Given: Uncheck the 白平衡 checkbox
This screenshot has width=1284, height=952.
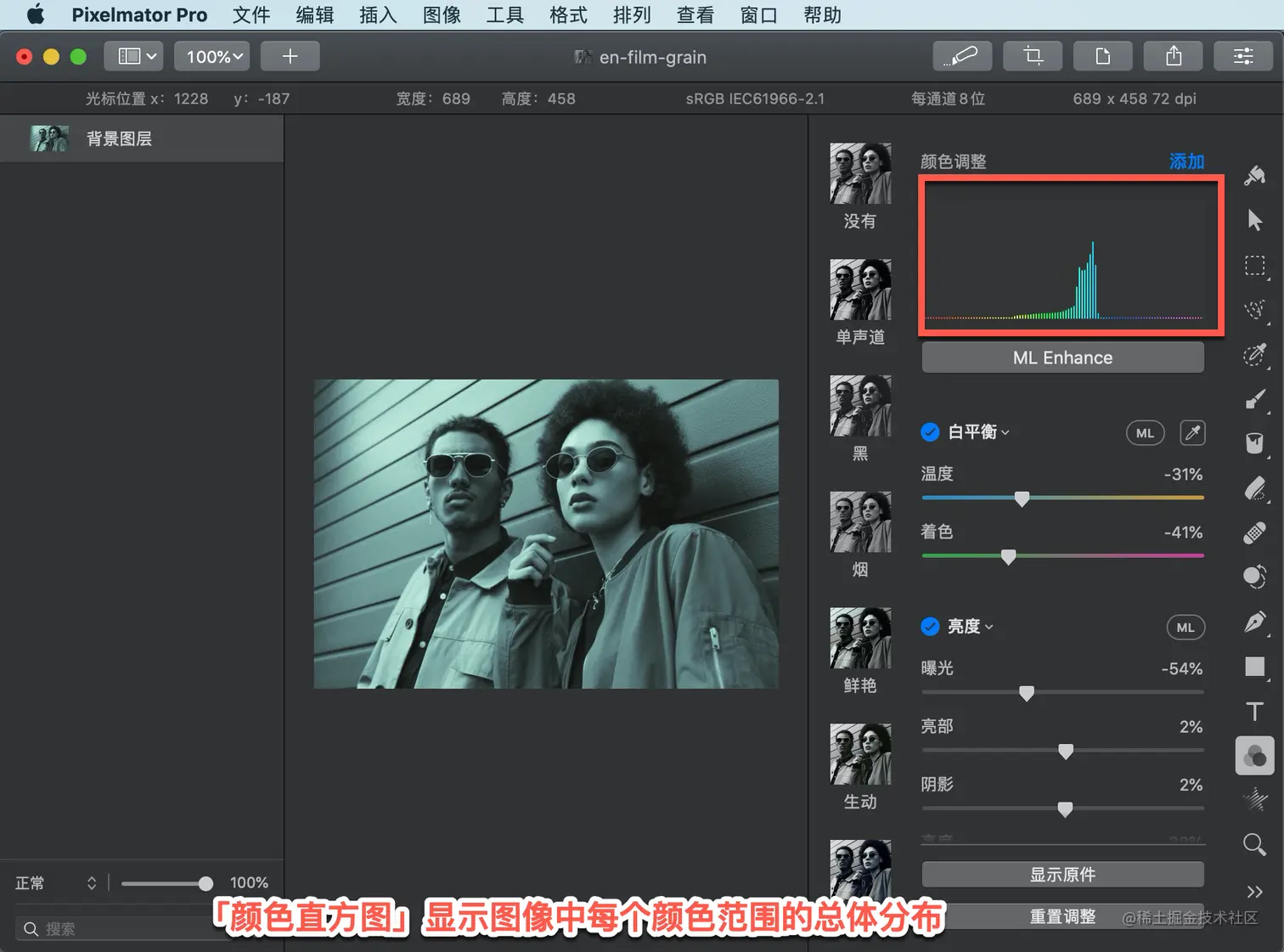Looking at the screenshot, I should [x=930, y=432].
